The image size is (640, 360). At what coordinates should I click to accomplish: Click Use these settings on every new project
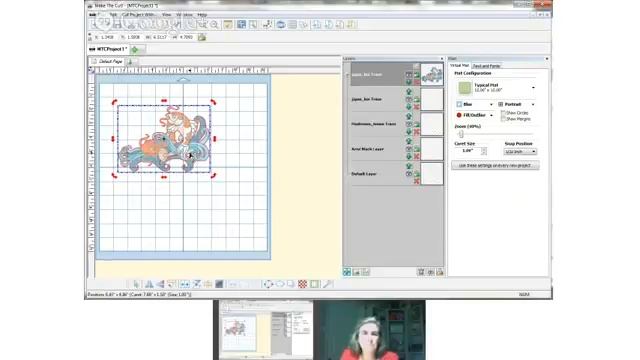tap(495, 165)
